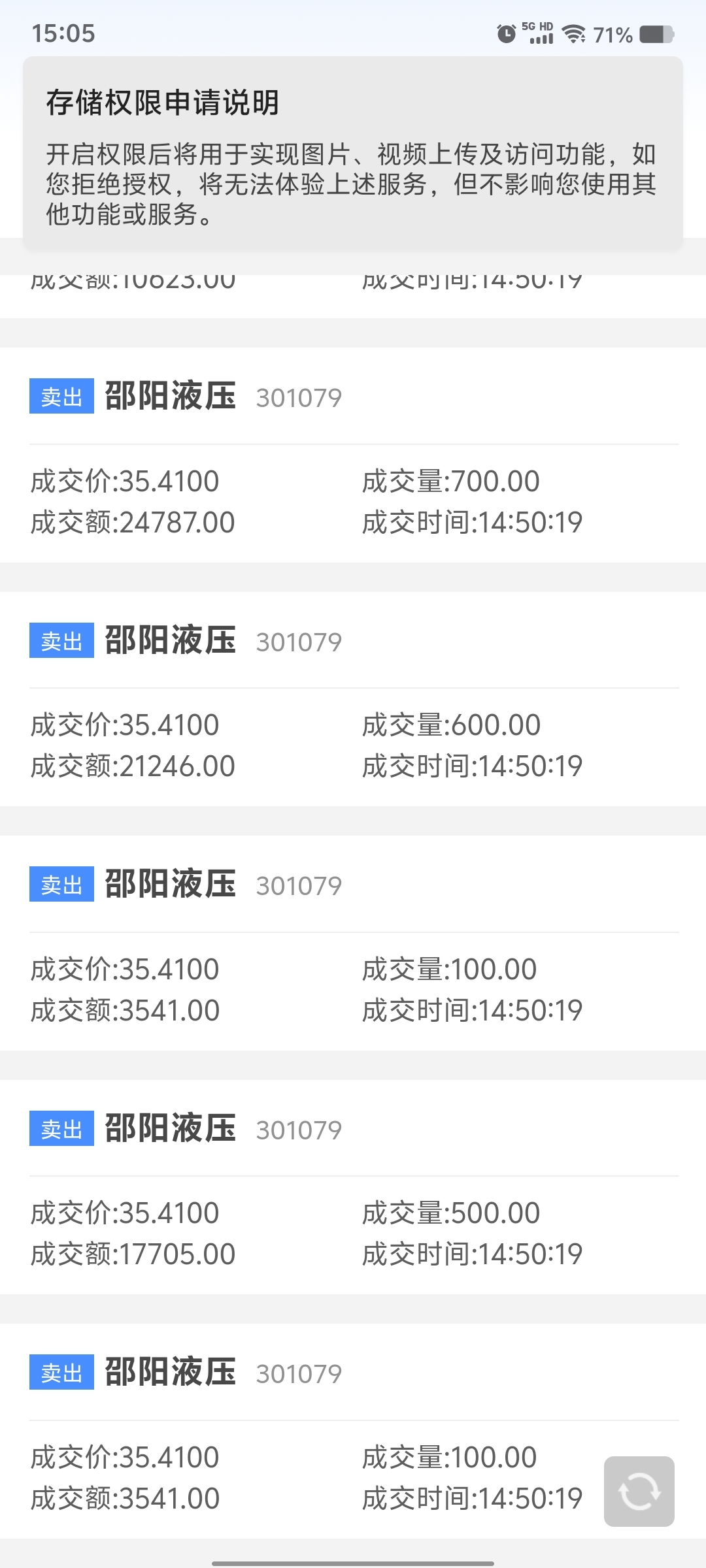The height and width of the screenshot is (1568, 706).
Task: Tap the 存储权限申请说明 notice title
Action: [163, 103]
